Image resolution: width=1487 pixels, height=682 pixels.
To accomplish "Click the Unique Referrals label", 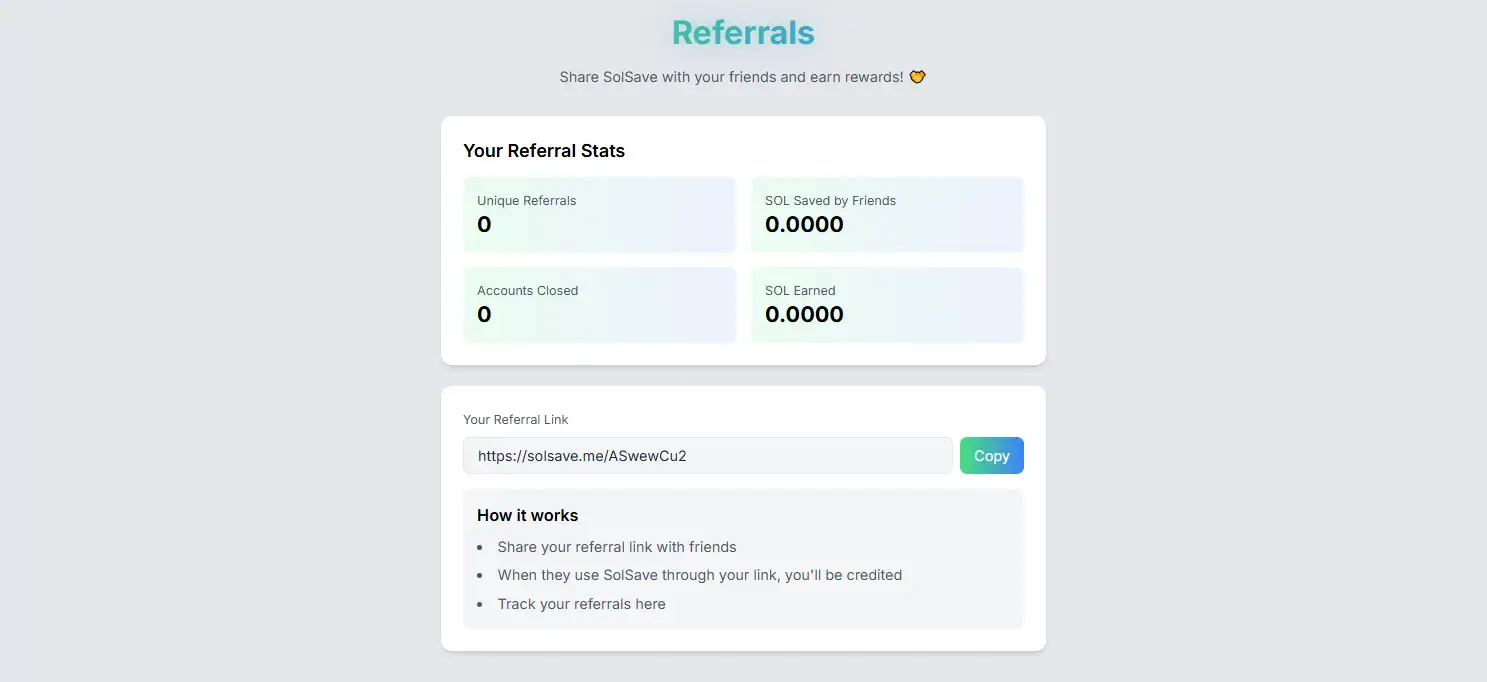I will pos(527,201).
